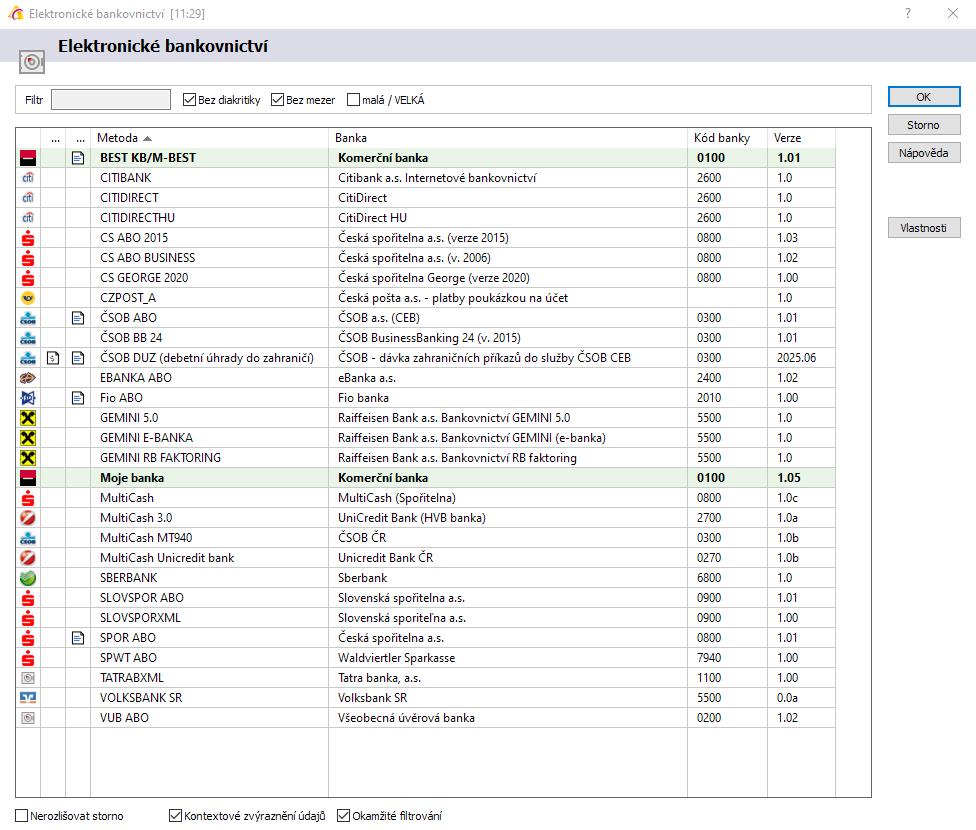Click the ČSOB logo beside MultiCash MT940

(x=28, y=538)
